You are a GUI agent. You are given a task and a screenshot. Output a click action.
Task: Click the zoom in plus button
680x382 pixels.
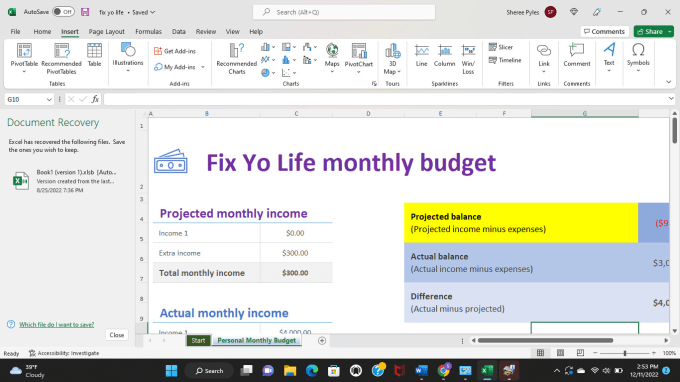click(x=654, y=353)
